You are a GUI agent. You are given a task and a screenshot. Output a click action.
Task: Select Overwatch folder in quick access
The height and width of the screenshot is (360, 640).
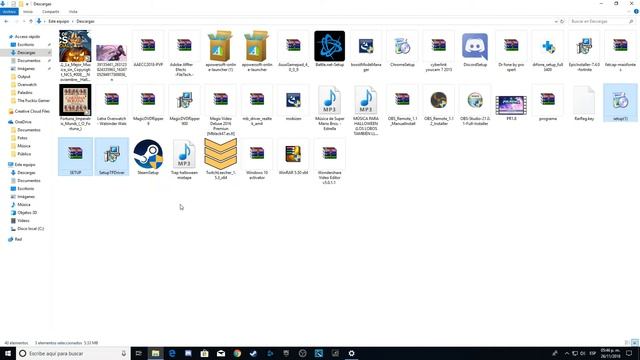[x=27, y=84]
